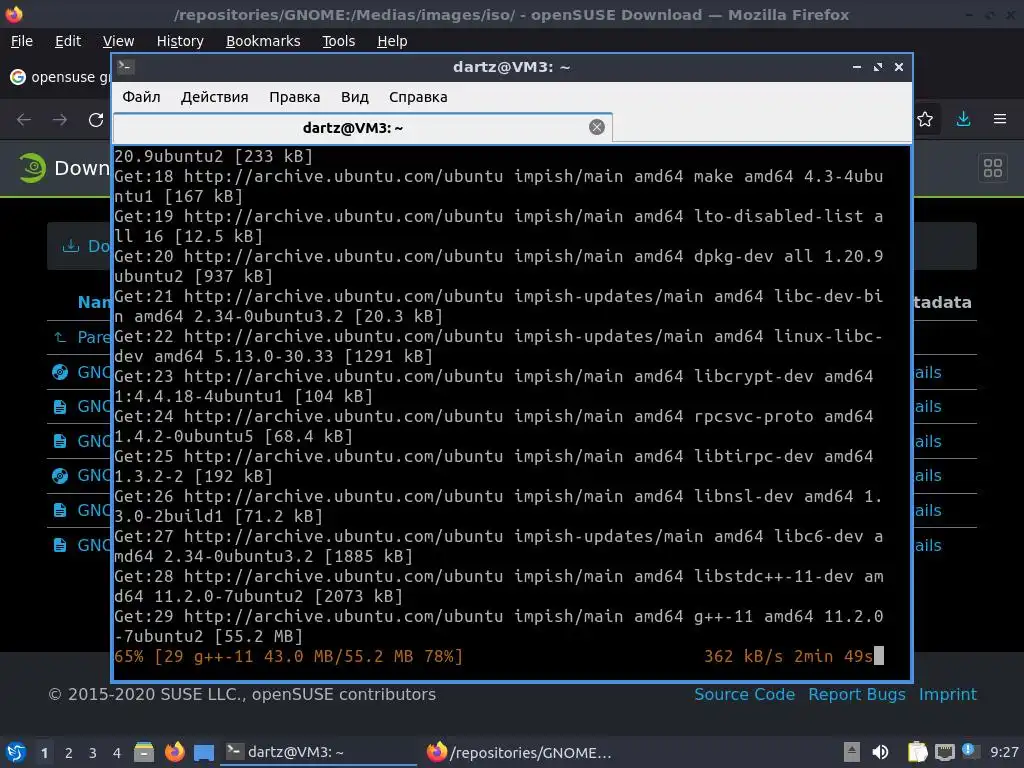Open the grid view icon on openSUSE page

click(993, 168)
